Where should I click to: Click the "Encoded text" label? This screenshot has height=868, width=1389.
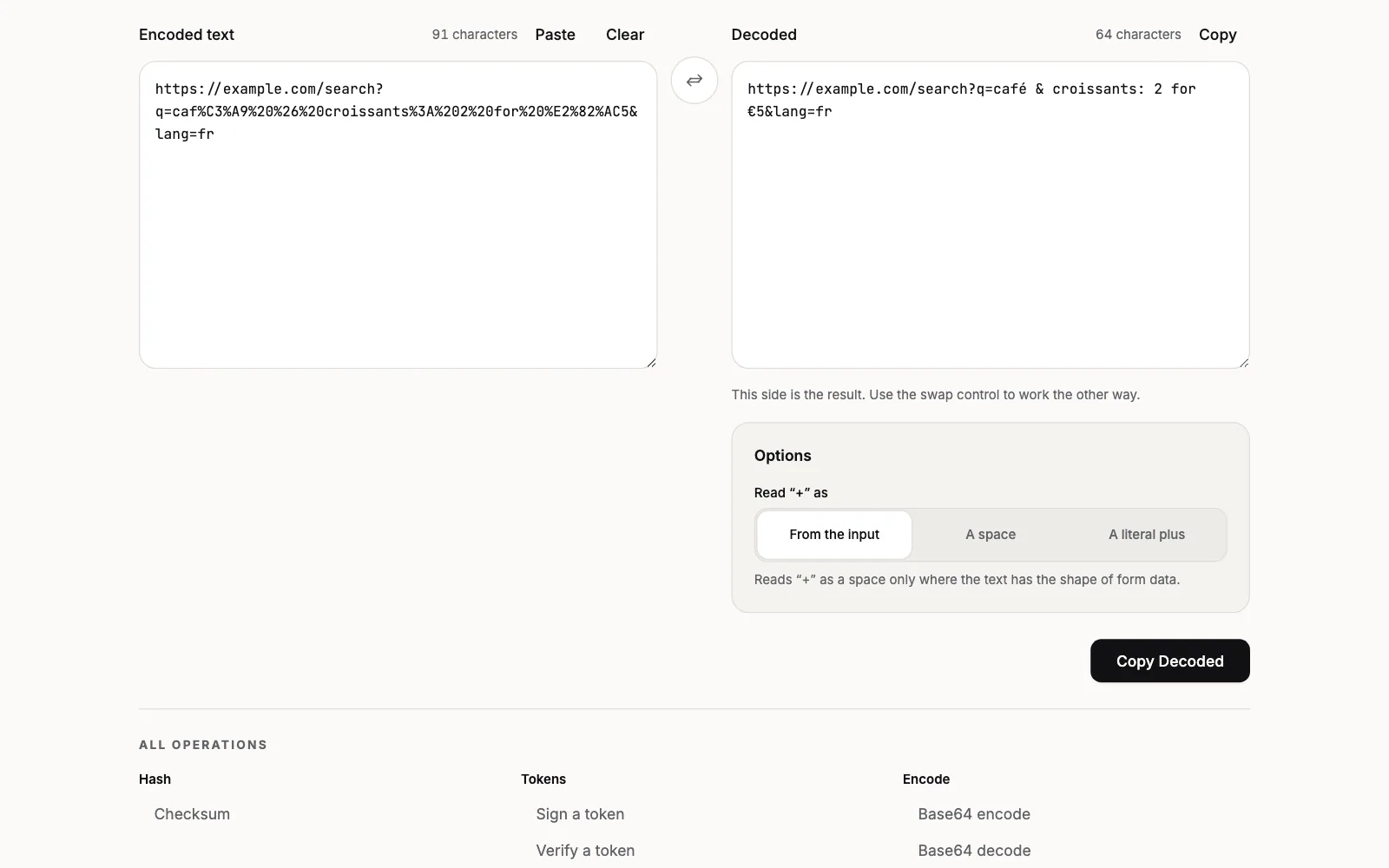(187, 35)
